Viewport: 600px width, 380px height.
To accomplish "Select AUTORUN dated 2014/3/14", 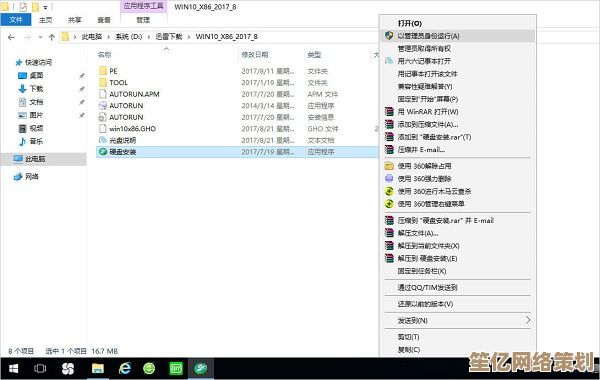I will [x=126, y=105].
